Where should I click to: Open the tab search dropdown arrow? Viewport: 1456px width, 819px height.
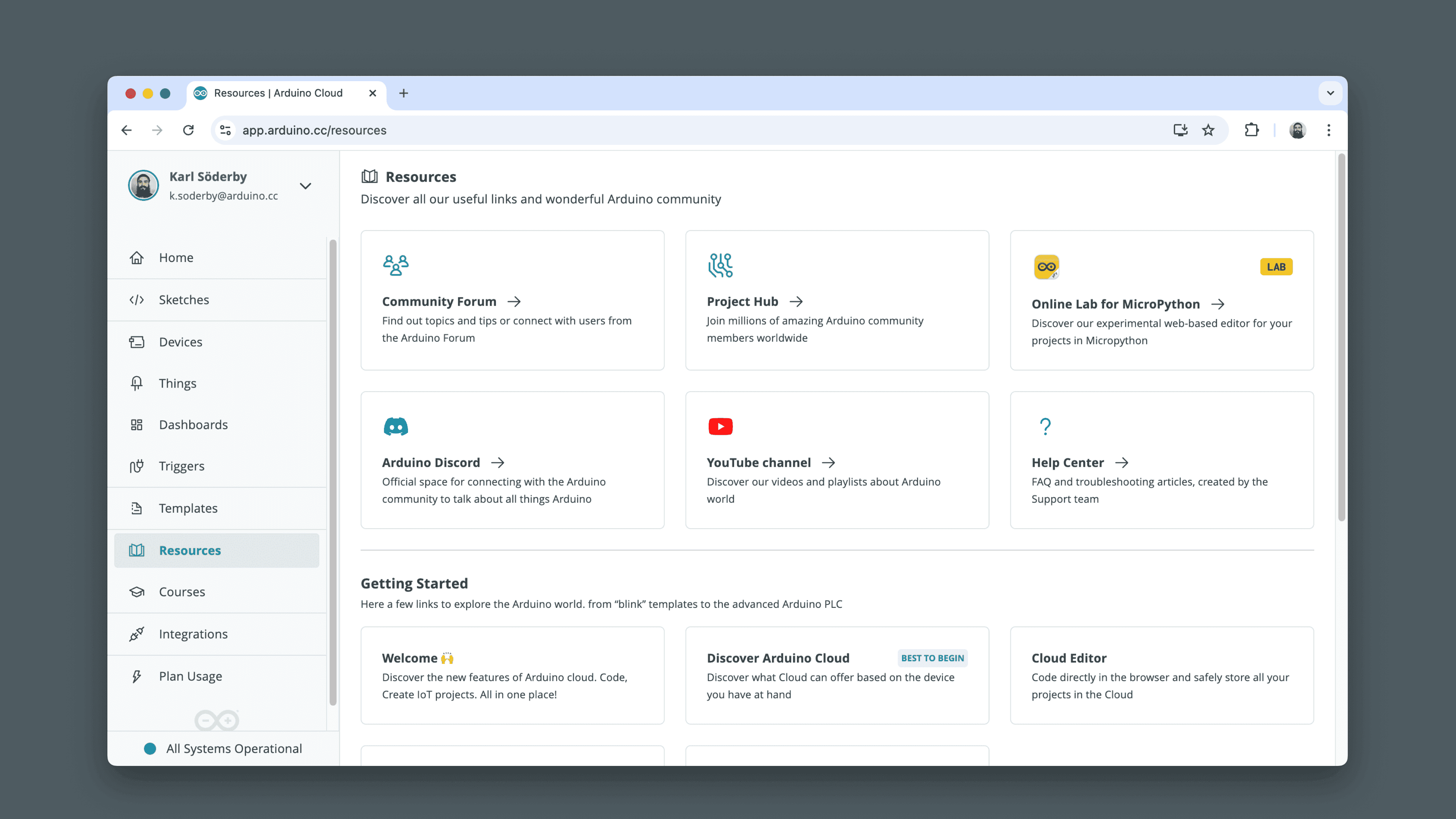1330,93
